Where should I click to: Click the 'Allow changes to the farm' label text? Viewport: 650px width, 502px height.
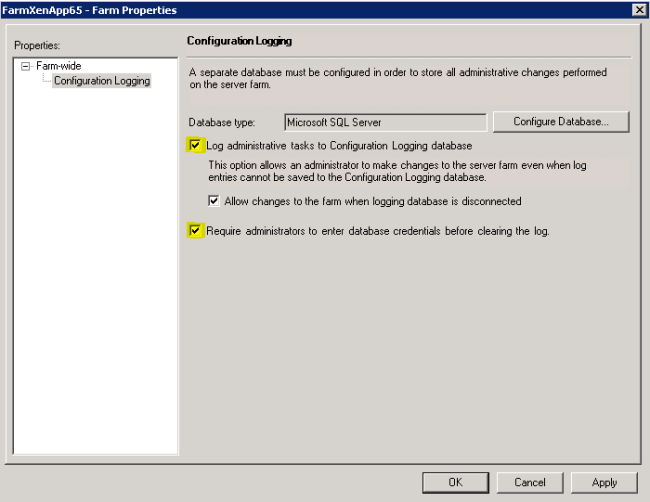pos(372,201)
